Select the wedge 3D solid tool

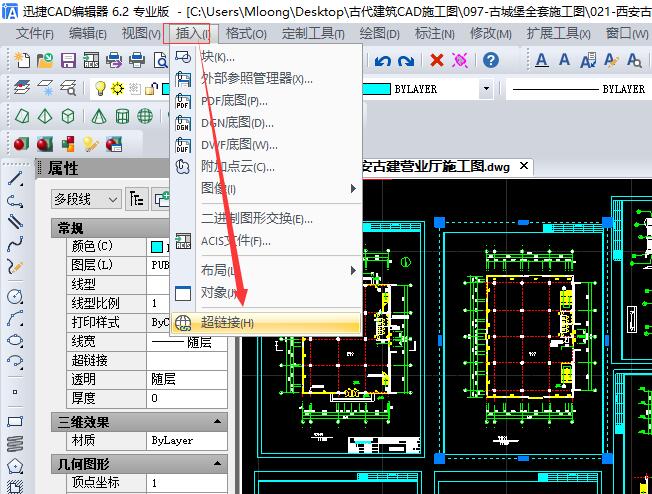(22, 116)
